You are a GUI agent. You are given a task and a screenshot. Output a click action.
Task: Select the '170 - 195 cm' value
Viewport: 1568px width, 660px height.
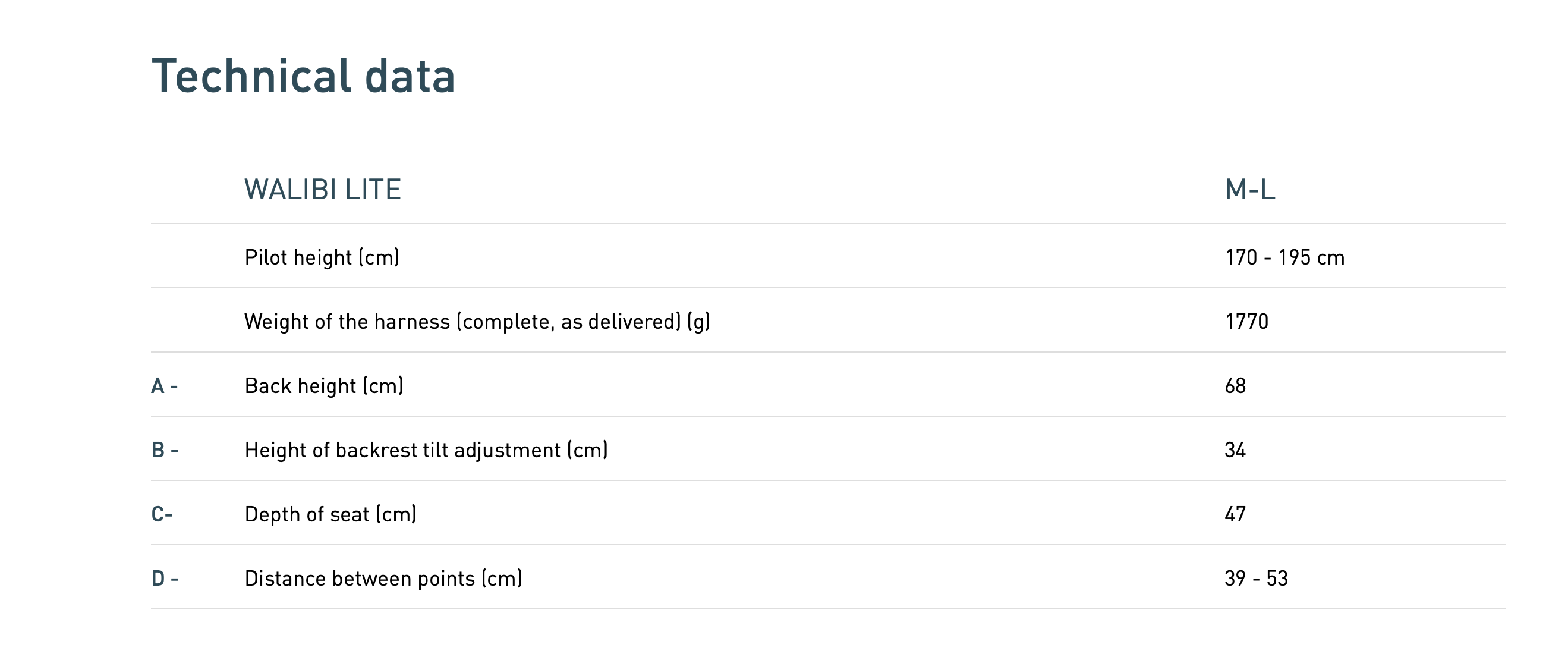1284,257
